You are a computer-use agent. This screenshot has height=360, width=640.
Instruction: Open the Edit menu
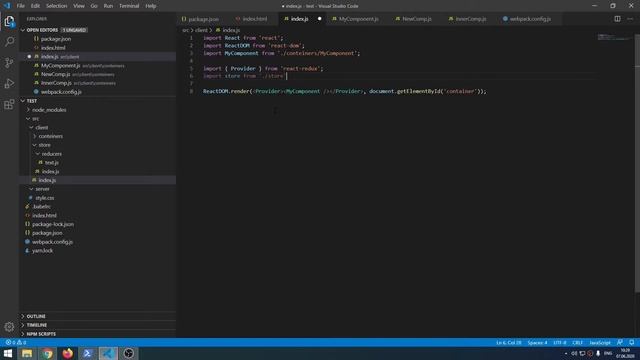click(36, 6)
